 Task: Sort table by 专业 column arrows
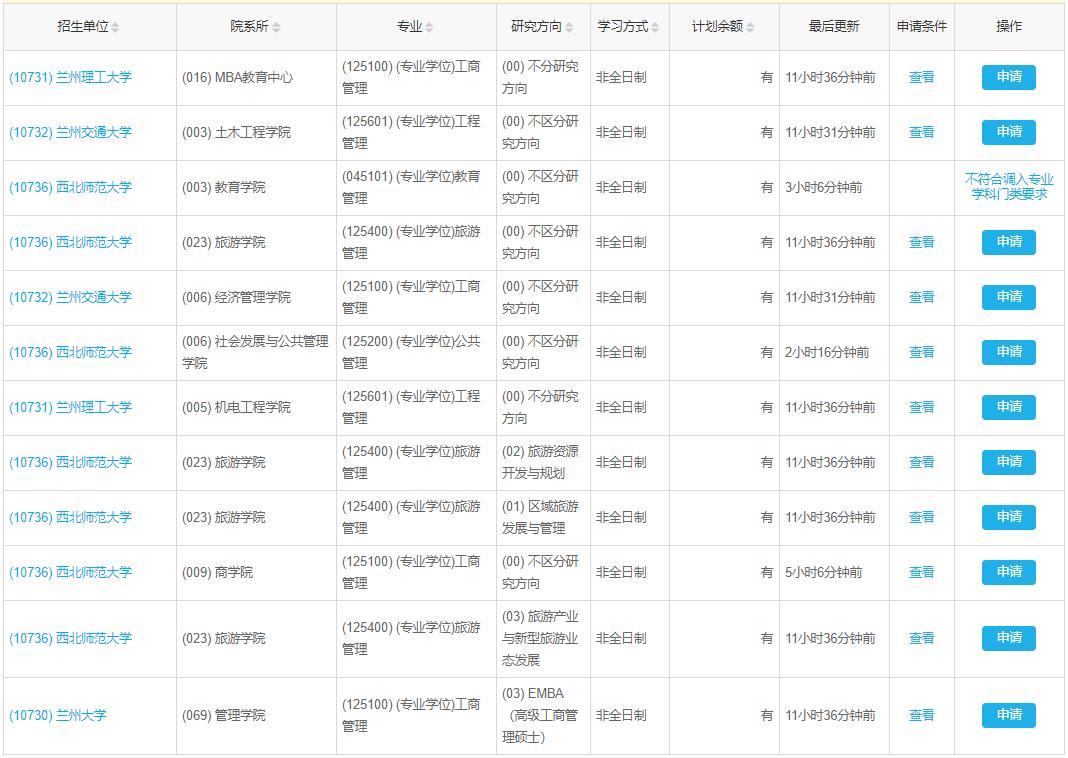[429, 27]
